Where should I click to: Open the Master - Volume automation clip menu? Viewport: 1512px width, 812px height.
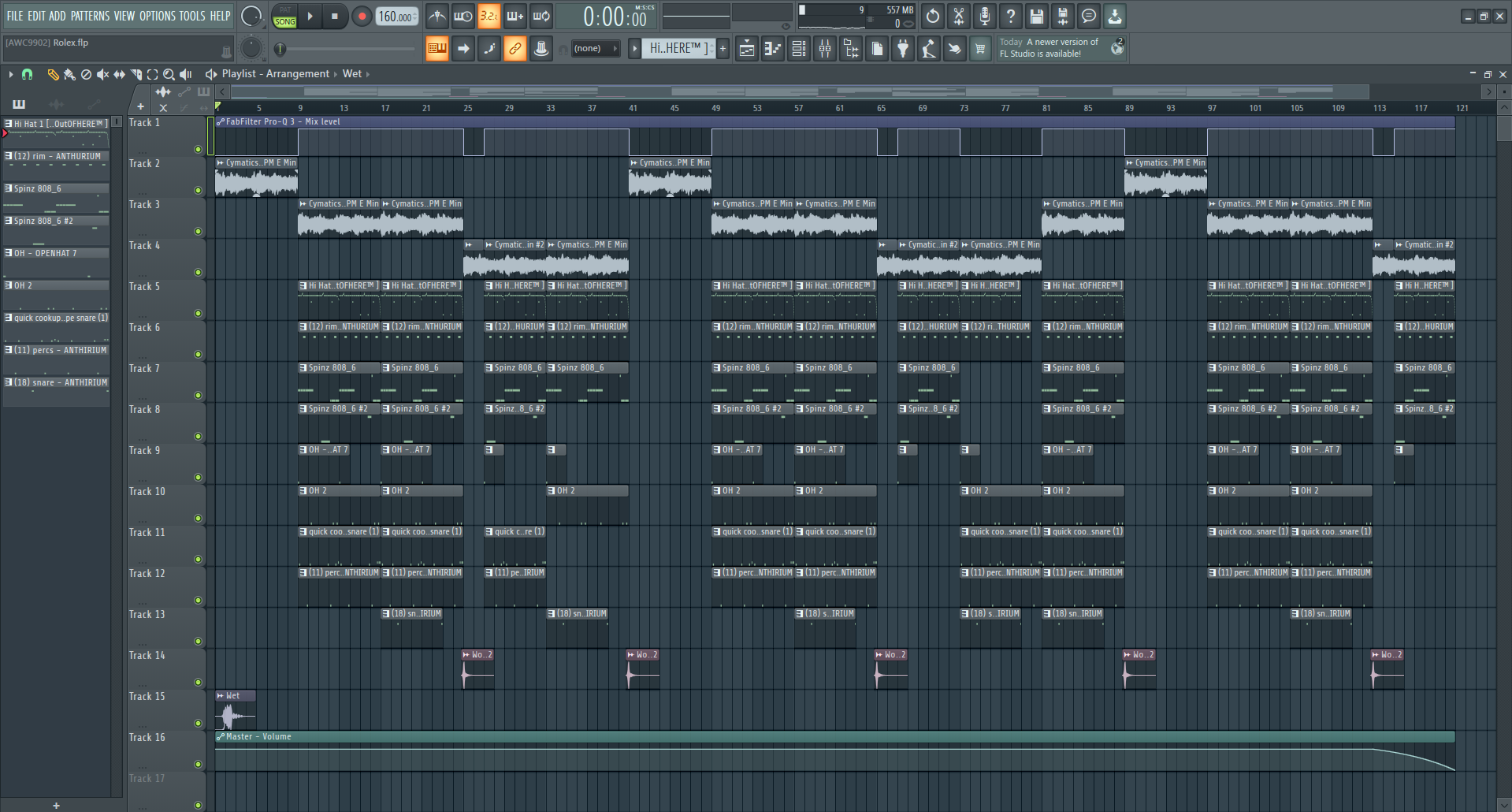pos(221,737)
